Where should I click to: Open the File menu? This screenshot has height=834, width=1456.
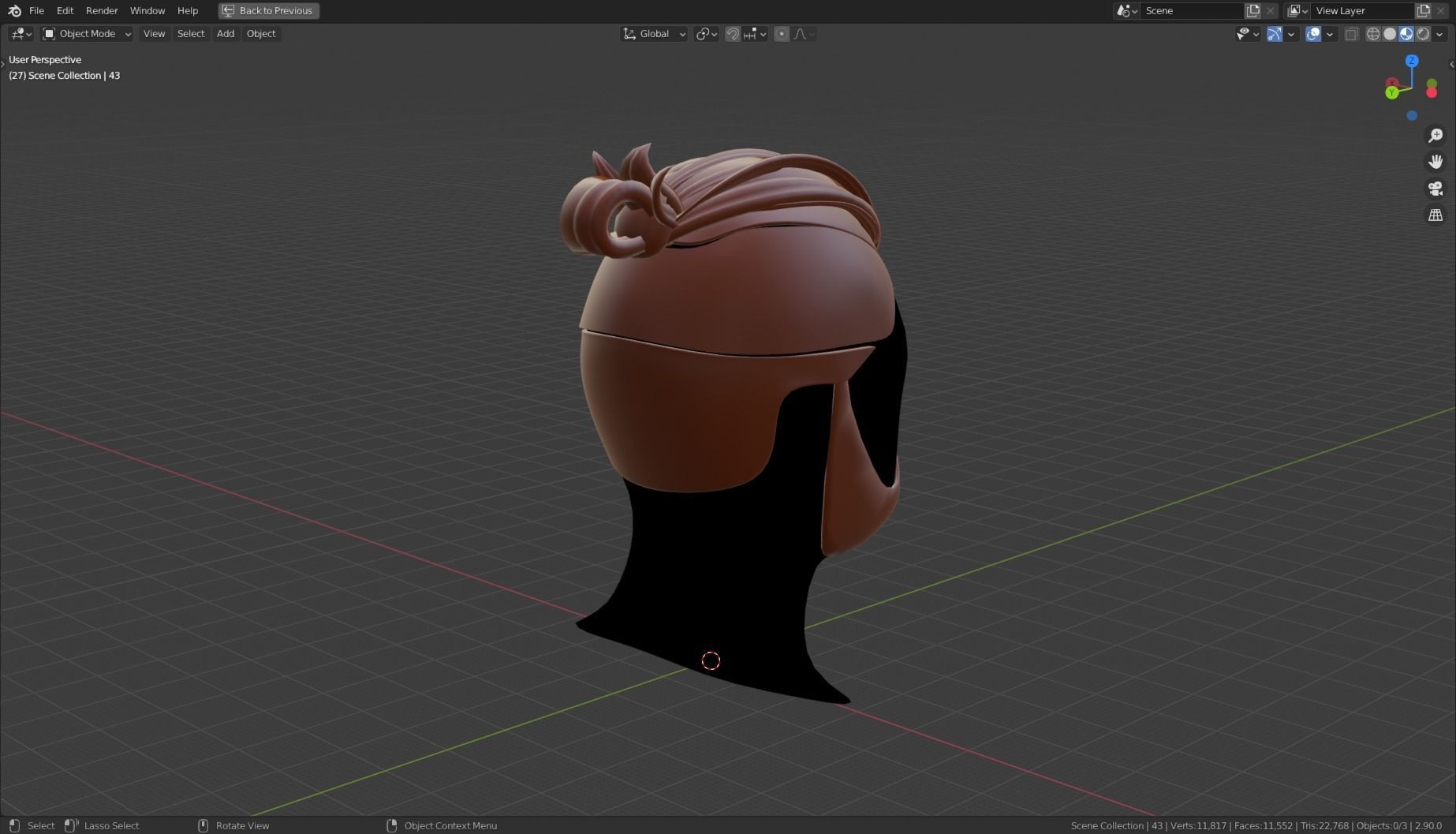[36, 11]
